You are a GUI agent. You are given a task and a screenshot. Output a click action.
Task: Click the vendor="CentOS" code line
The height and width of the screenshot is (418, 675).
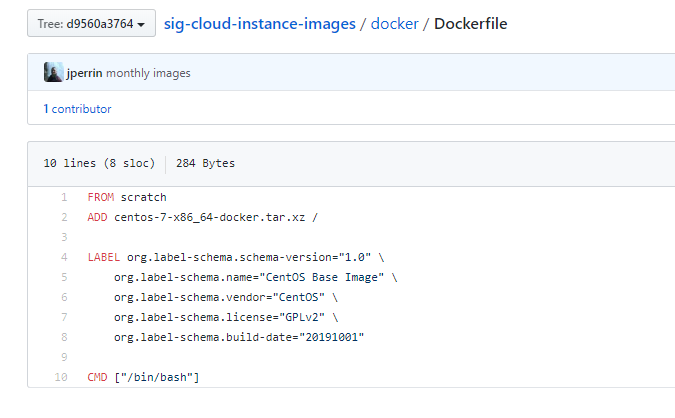[x=226, y=297]
